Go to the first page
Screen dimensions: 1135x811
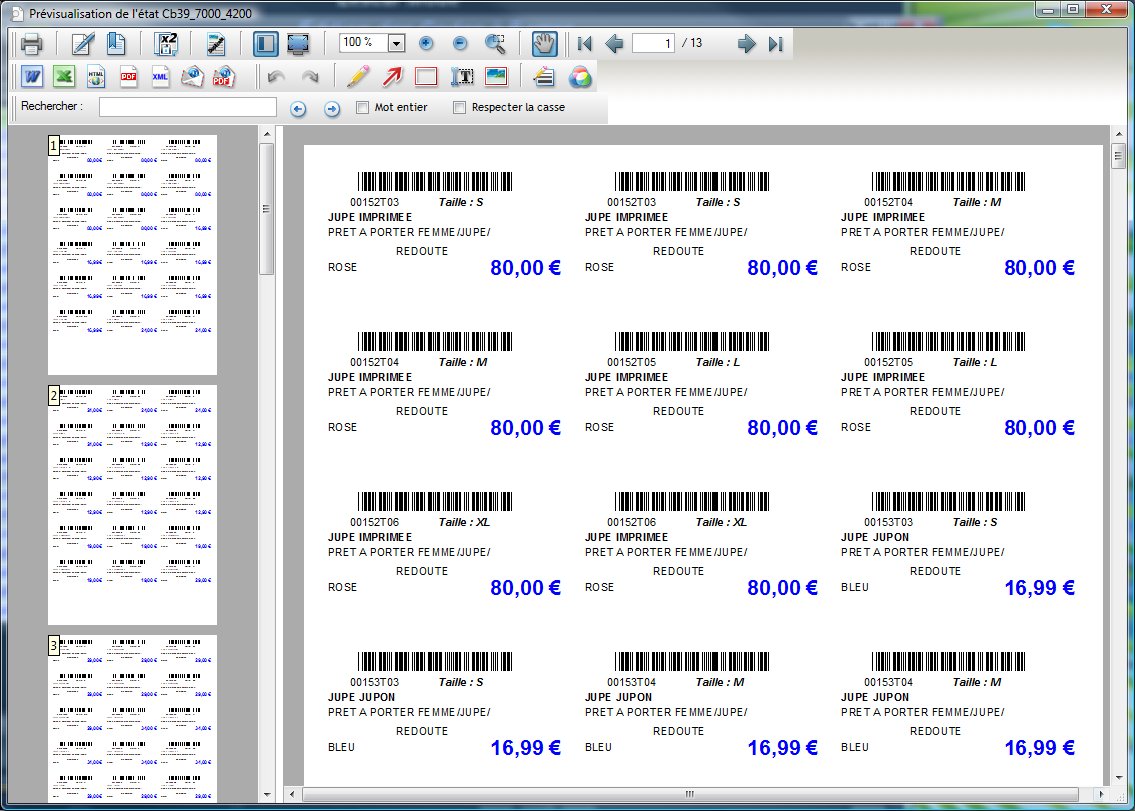pyautogui.click(x=585, y=44)
